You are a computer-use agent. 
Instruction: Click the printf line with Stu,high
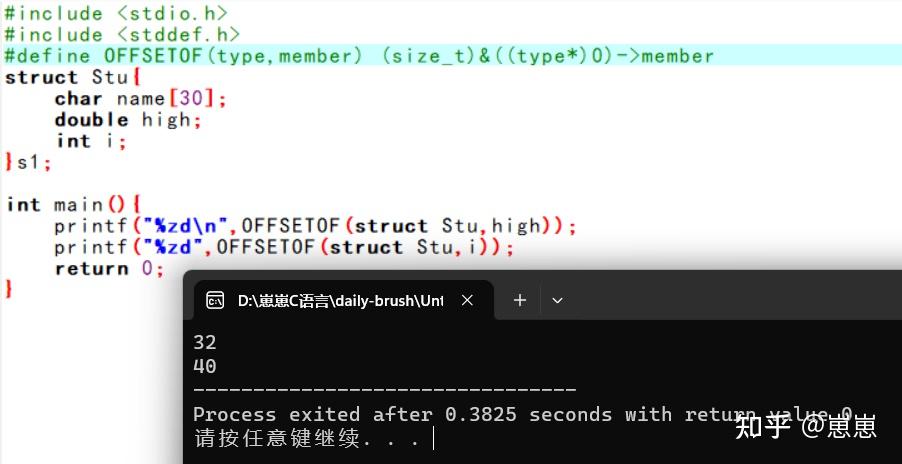click(x=315, y=226)
